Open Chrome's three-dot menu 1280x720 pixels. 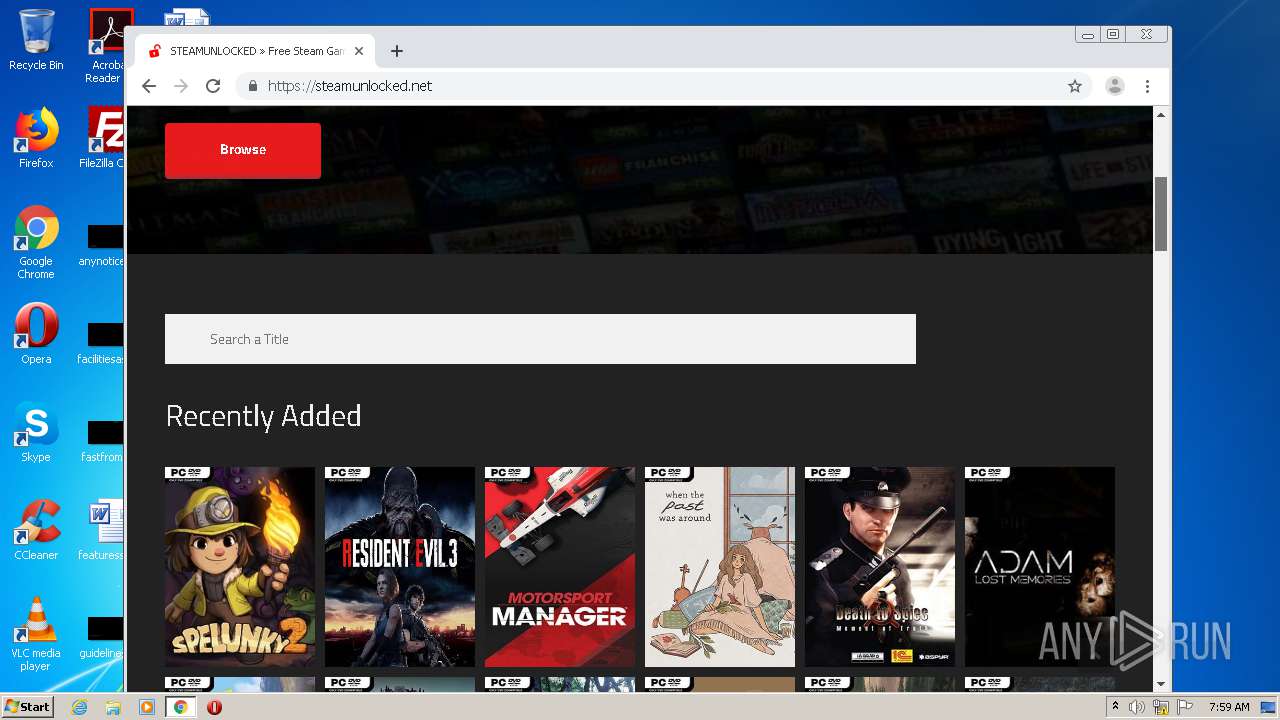point(1147,86)
